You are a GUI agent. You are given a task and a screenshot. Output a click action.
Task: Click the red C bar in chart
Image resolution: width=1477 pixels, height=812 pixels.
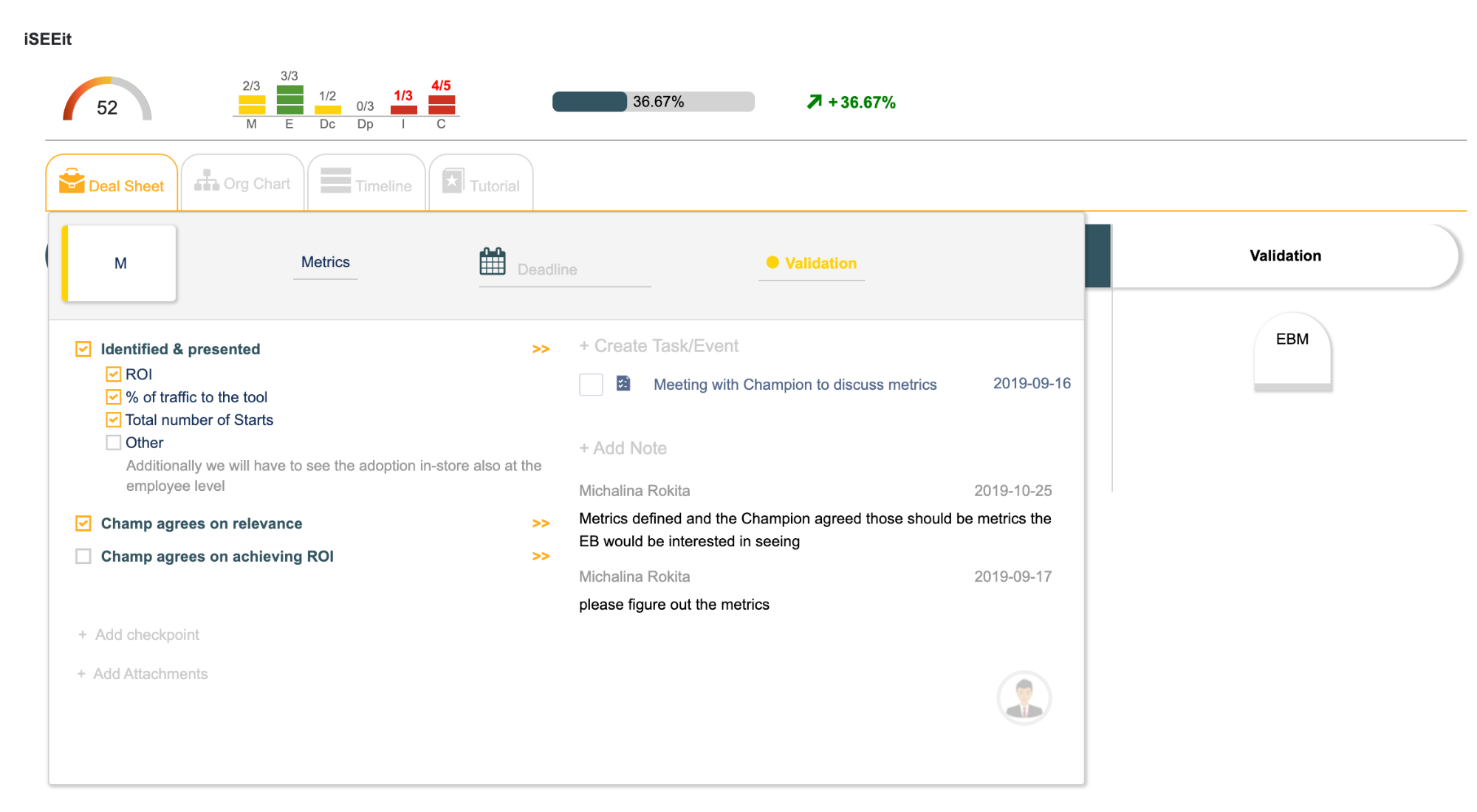click(x=441, y=105)
